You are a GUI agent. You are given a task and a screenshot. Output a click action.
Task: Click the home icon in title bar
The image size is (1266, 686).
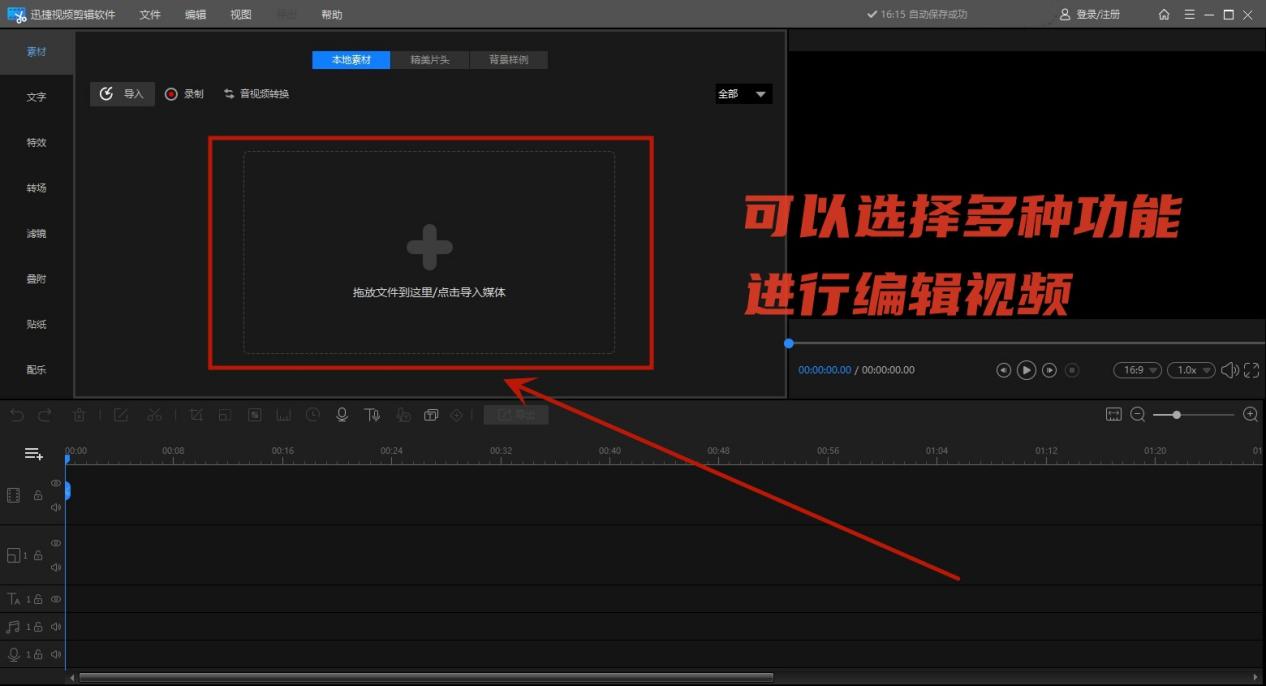1164,15
